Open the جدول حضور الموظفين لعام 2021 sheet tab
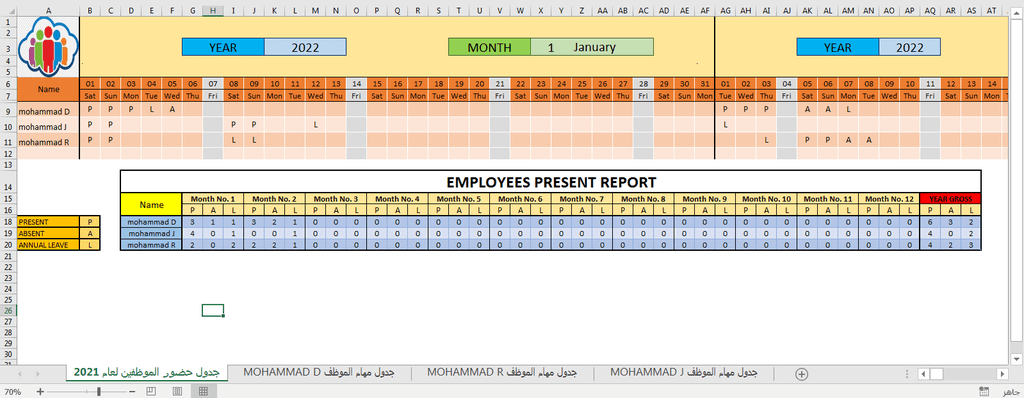Image resolution: width=1024 pixels, height=398 pixels. click(x=146, y=372)
